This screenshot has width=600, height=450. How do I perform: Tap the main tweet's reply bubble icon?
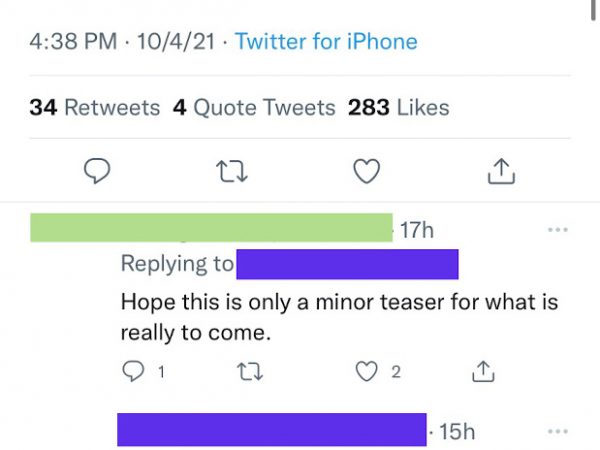pyautogui.click(x=97, y=171)
